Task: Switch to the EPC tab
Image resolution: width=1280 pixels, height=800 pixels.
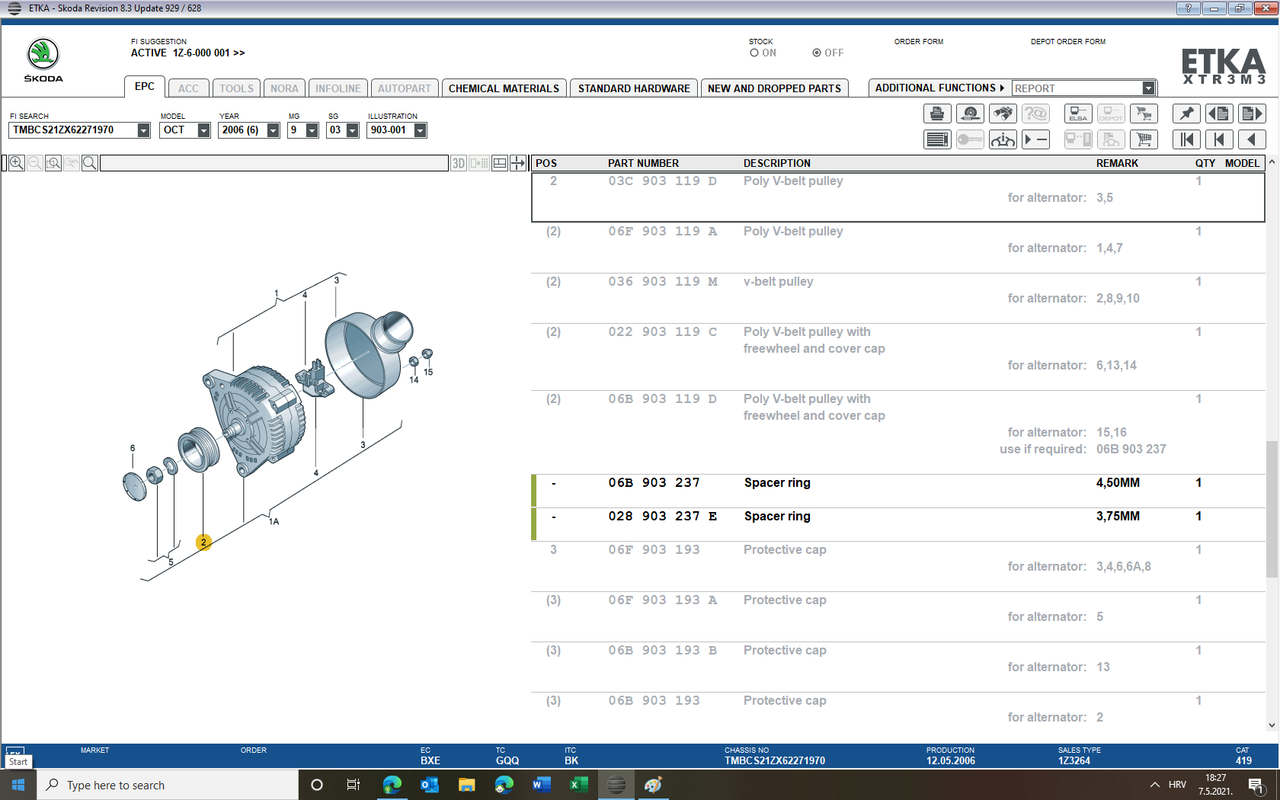Action: pos(145,86)
